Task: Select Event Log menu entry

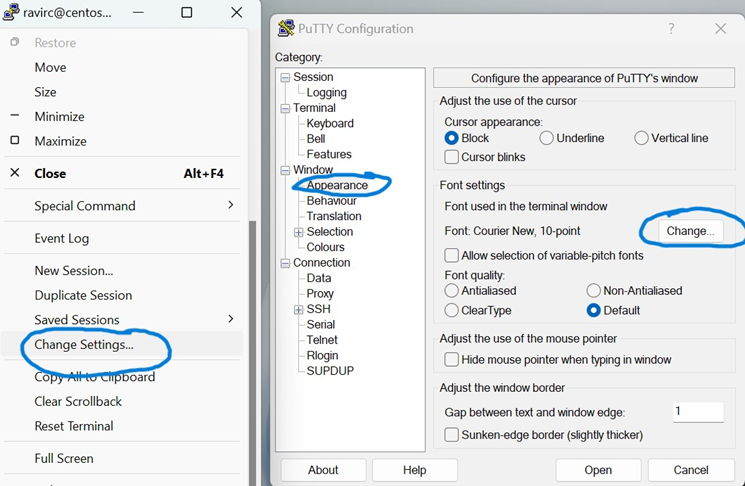Action: [123, 238]
